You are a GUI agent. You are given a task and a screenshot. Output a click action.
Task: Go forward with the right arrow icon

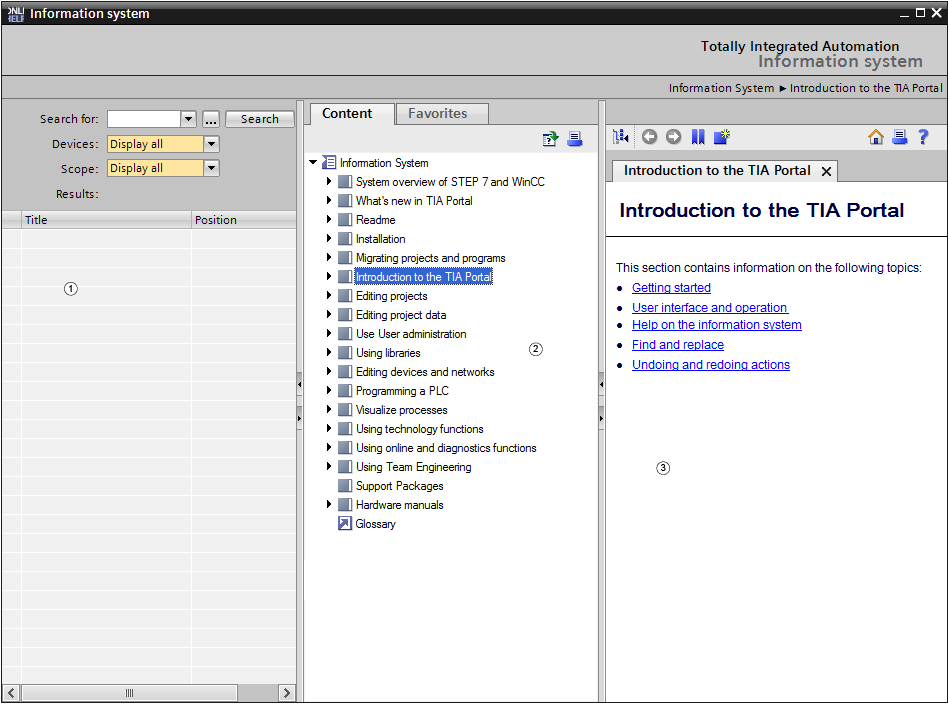tap(674, 137)
